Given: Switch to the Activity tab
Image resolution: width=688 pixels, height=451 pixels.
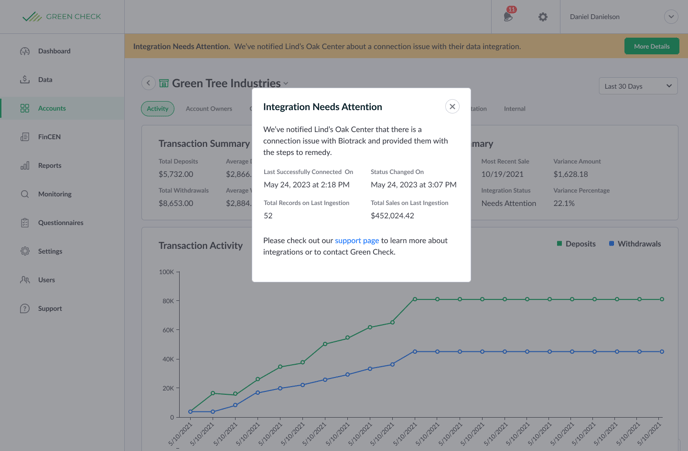Looking at the screenshot, I should [158, 108].
